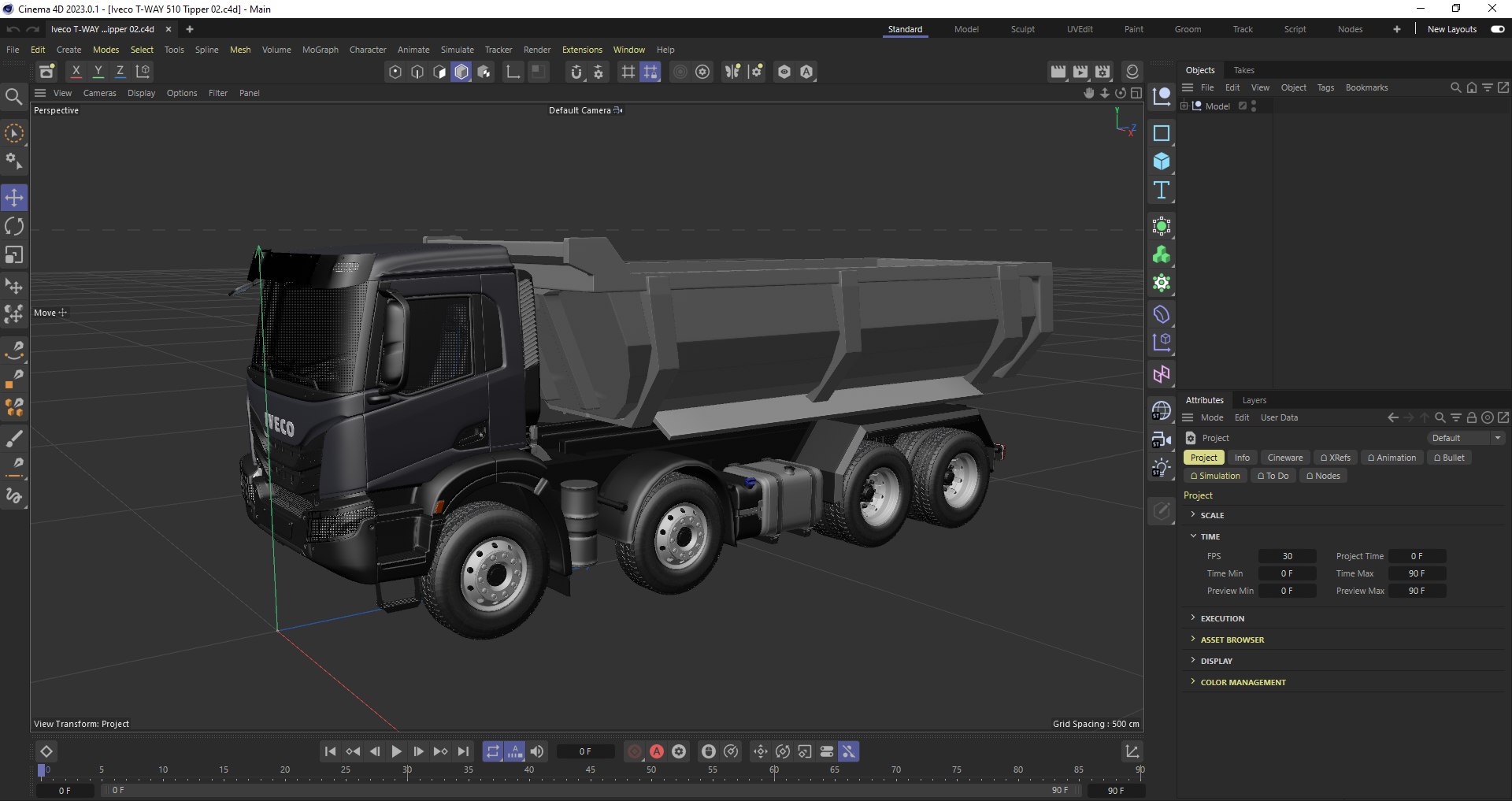Click the Cube primitive object icon
Image resolution: width=1512 pixels, height=801 pixels.
[1162, 161]
